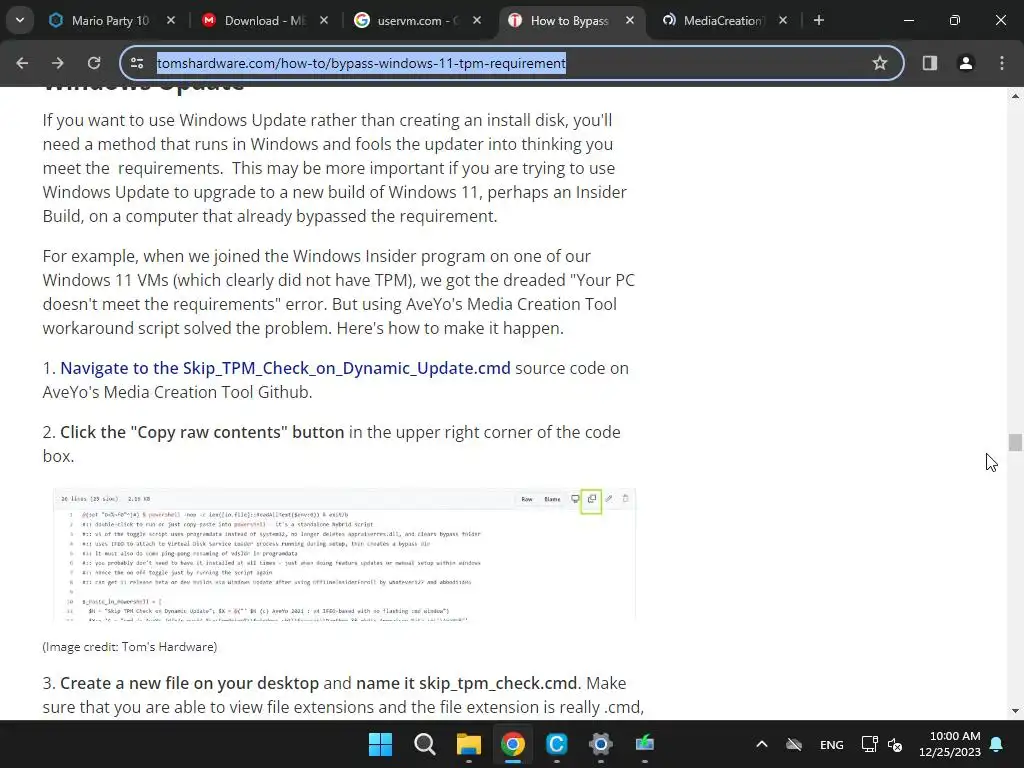This screenshot has width=1024, height=768.
Task: Open the Skip_TPM_Check_on_Dynamic_Update.cmd link
Action: pos(285,368)
